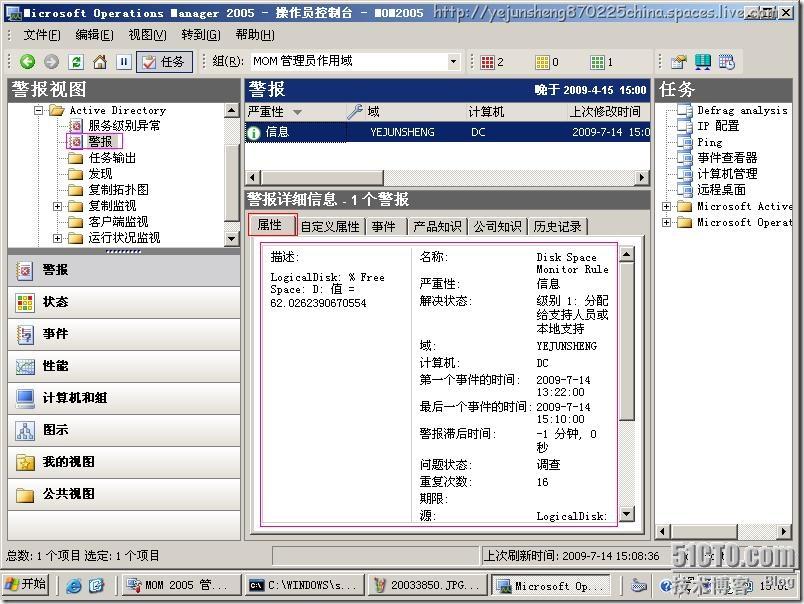Screen dimensions: 804x604
Task: Expand the Microsoft Active task folder
Action: coord(666,207)
